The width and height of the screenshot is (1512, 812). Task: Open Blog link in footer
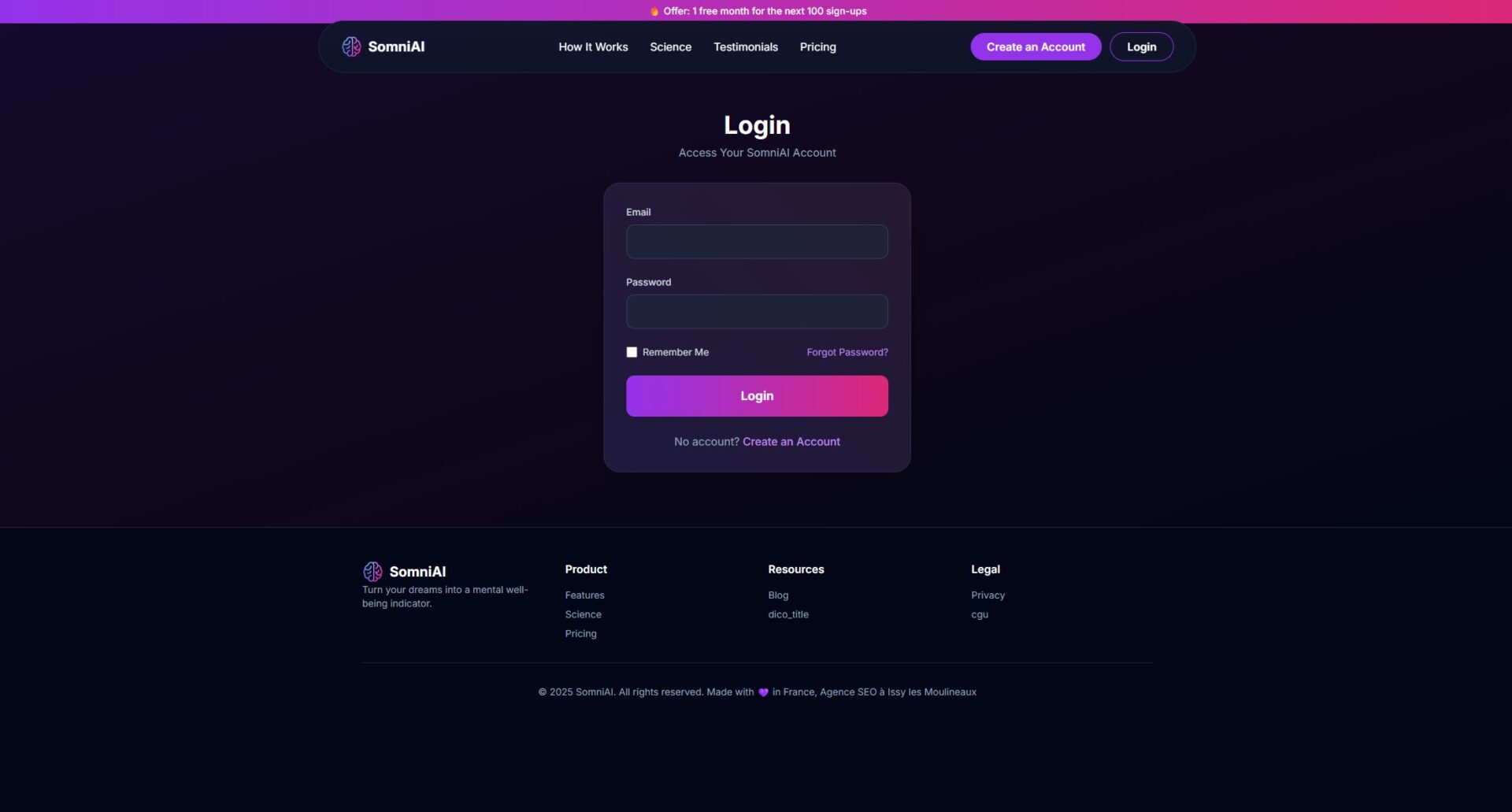778,595
